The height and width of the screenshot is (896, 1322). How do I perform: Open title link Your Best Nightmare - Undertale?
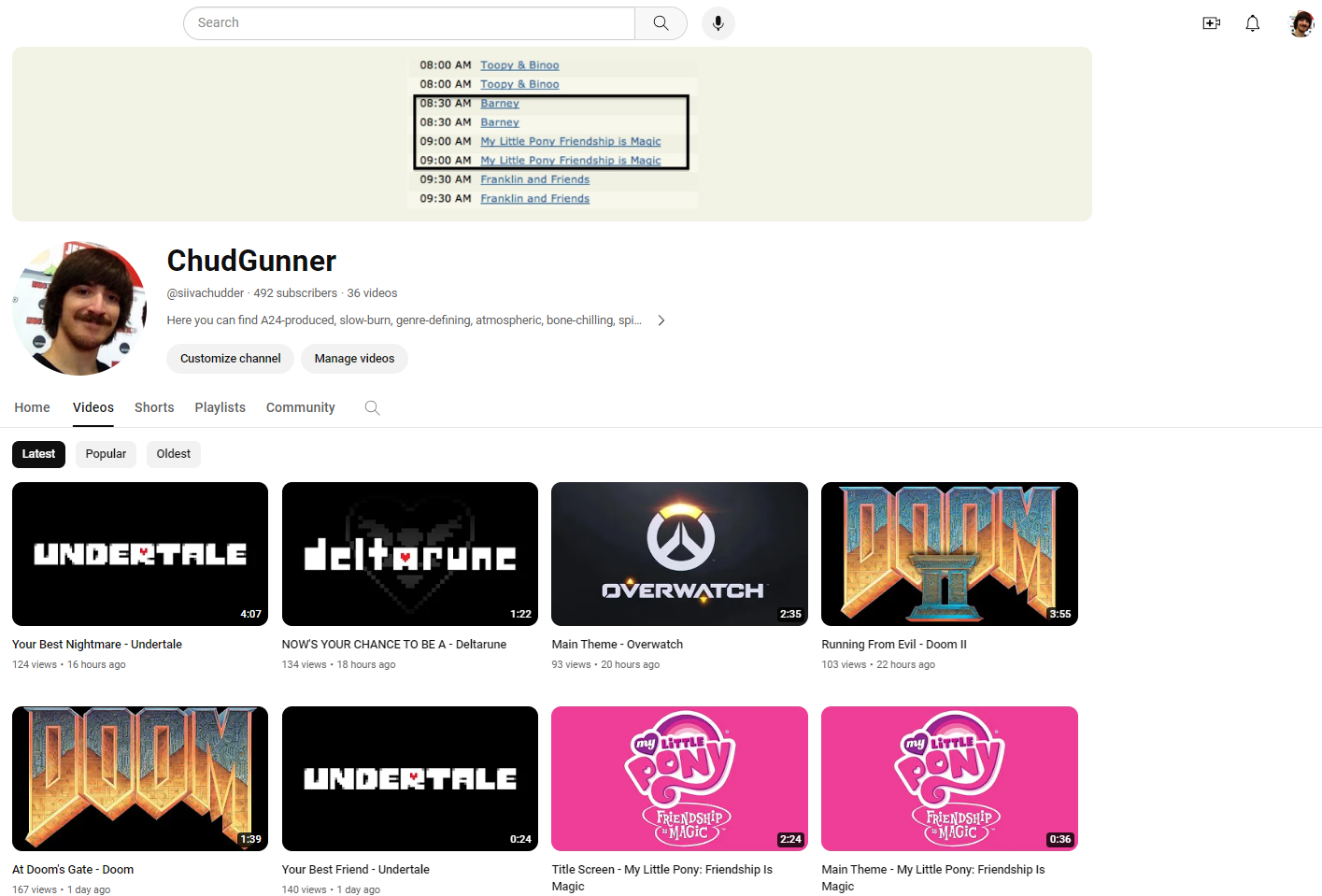coord(97,645)
